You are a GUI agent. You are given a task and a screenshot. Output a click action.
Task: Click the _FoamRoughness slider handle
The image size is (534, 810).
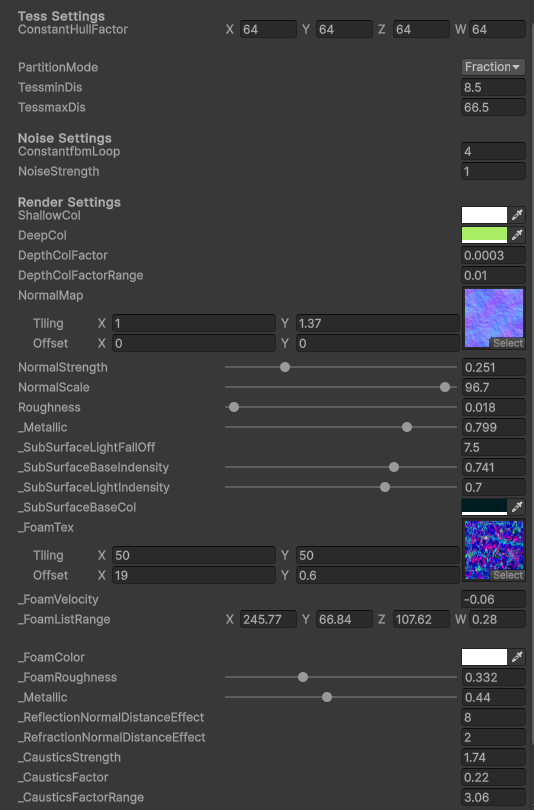point(303,677)
